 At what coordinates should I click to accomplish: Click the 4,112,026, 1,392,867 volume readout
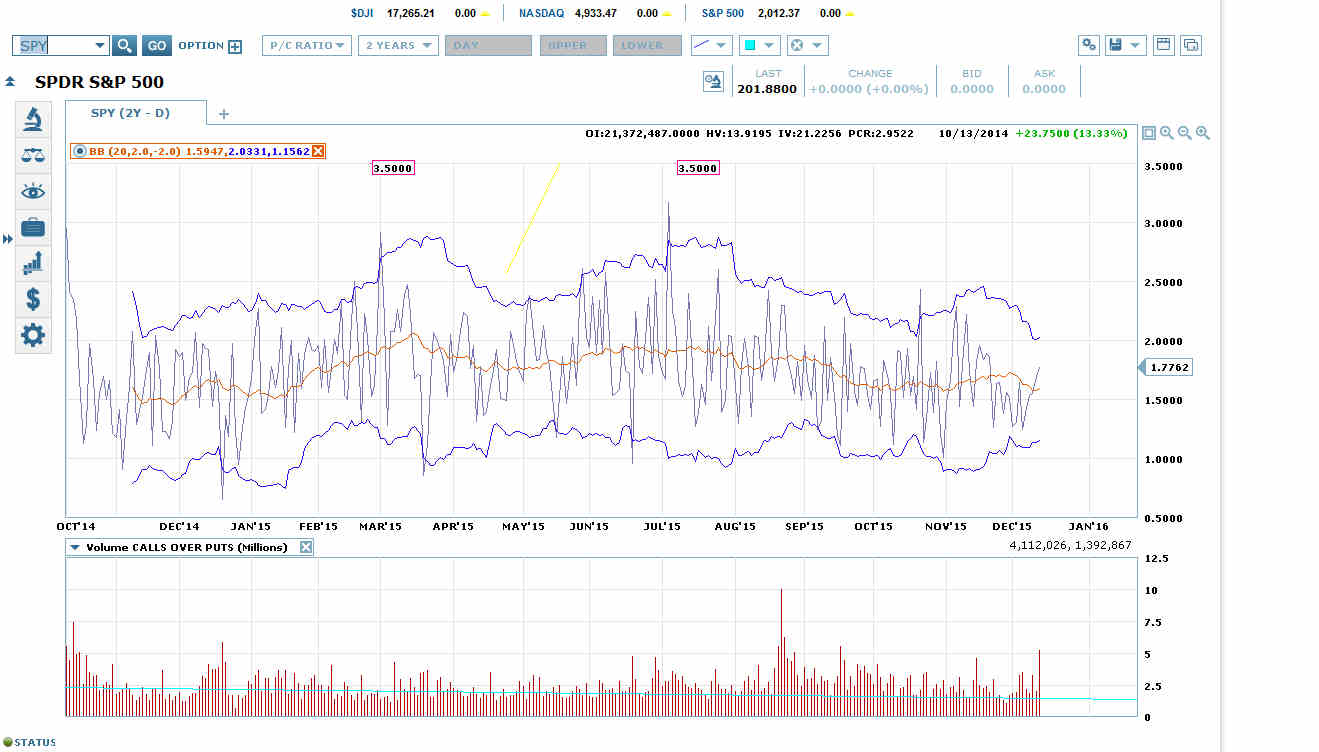click(x=1070, y=547)
